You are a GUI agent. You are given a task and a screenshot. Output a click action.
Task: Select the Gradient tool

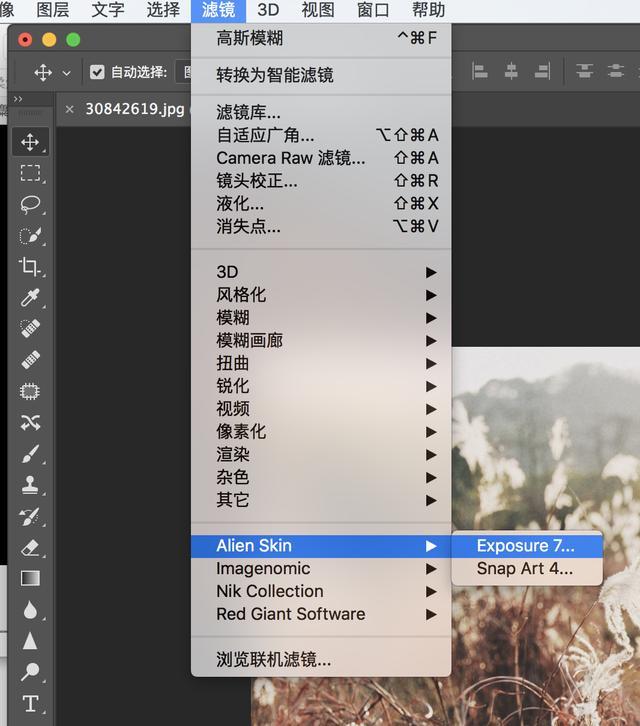pos(30,578)
